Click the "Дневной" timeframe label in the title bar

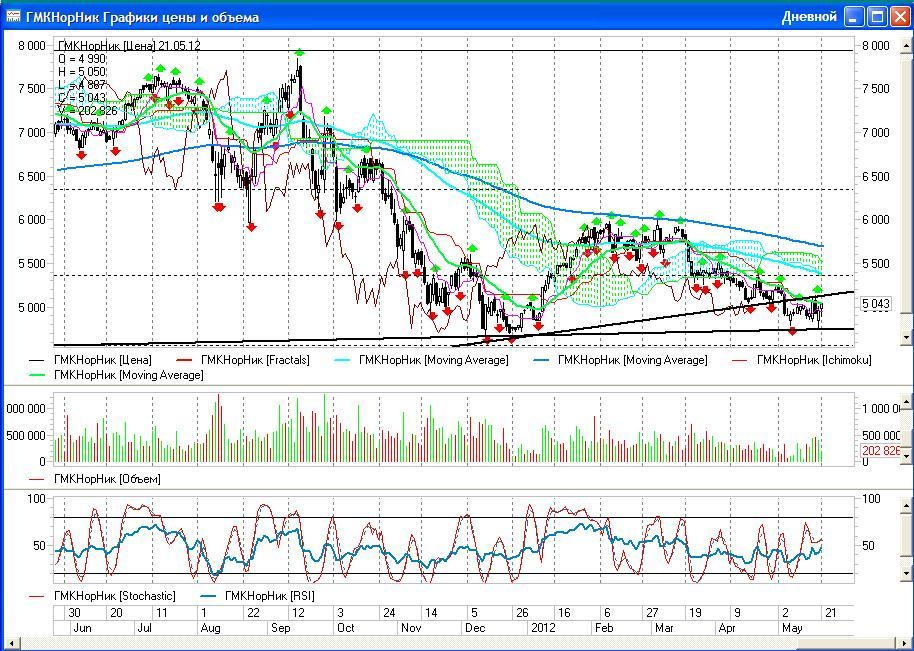(809, 17)
